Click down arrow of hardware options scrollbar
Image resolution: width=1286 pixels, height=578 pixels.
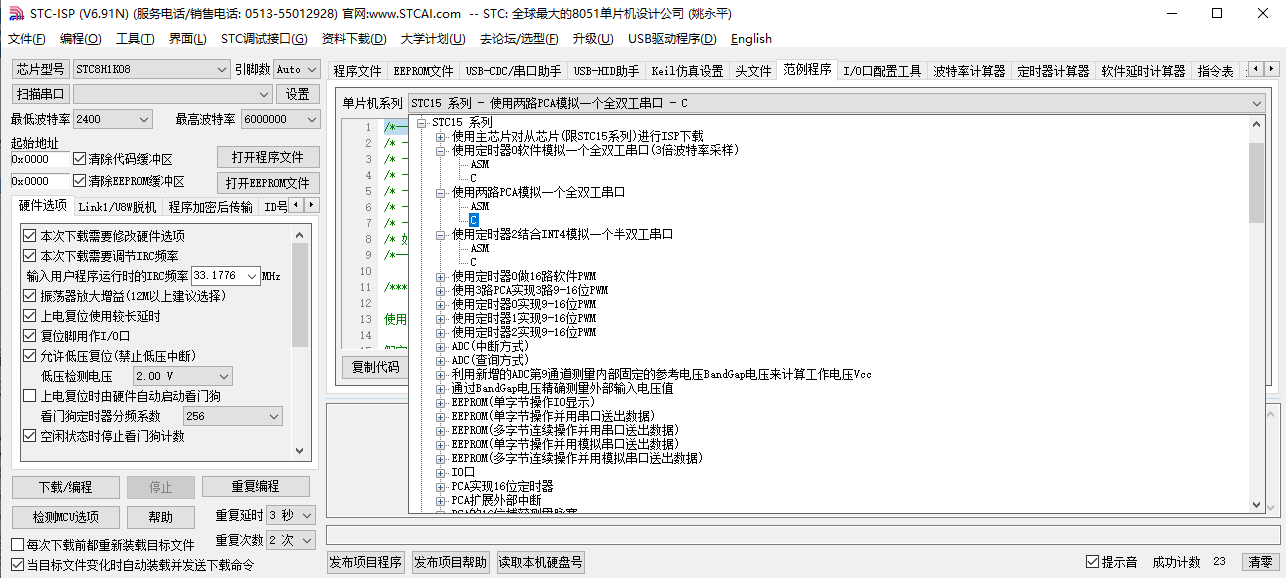[x=300, y=451]
